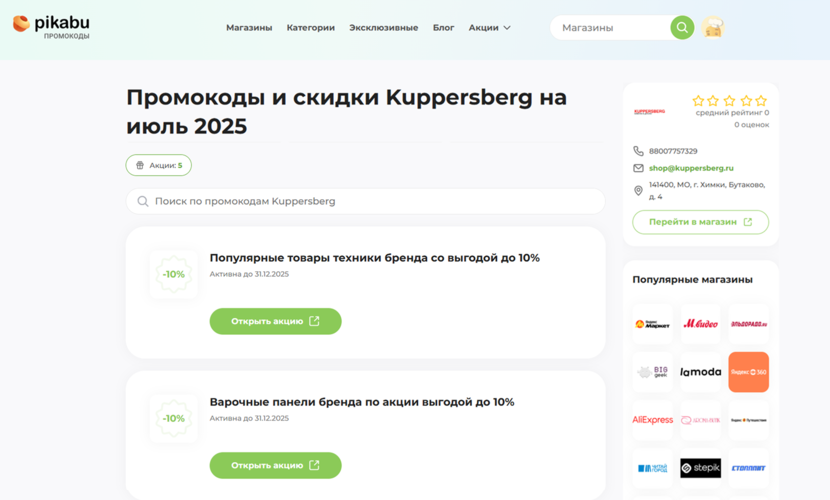The width and height of the screenshot is (830, 500).
Task: Rate Kuppersberg with the fourth star
Action: 746,101
